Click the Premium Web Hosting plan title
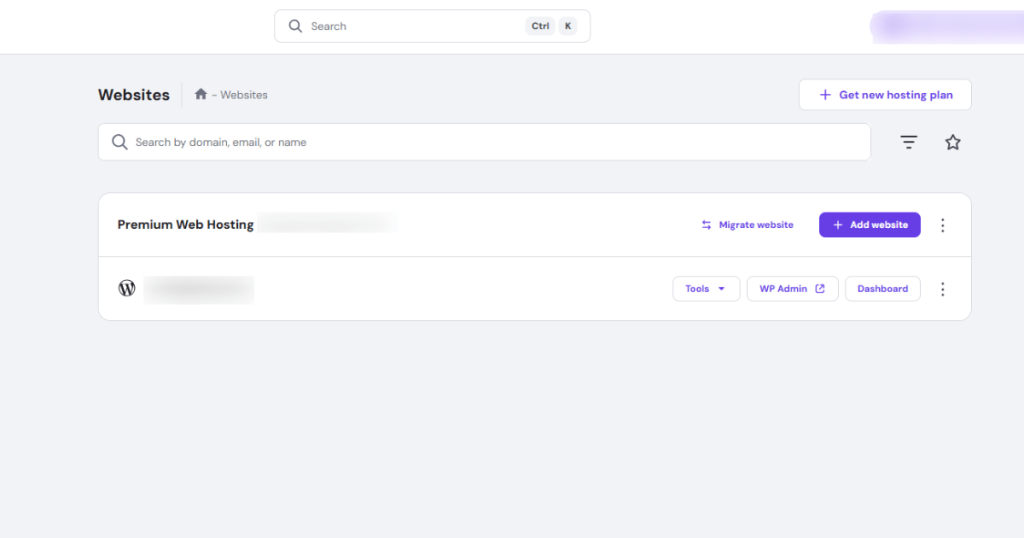 185,225
